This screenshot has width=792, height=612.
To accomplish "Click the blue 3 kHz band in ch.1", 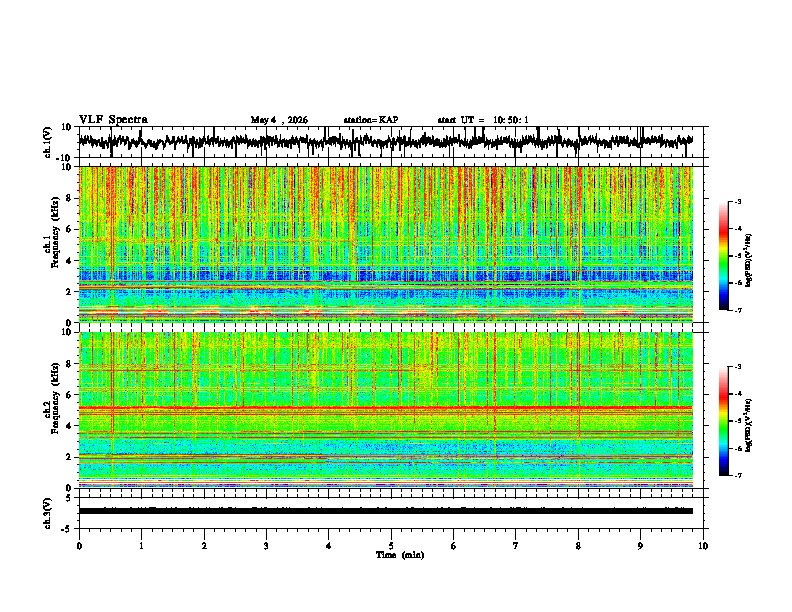I will click(x=386, y=275).
